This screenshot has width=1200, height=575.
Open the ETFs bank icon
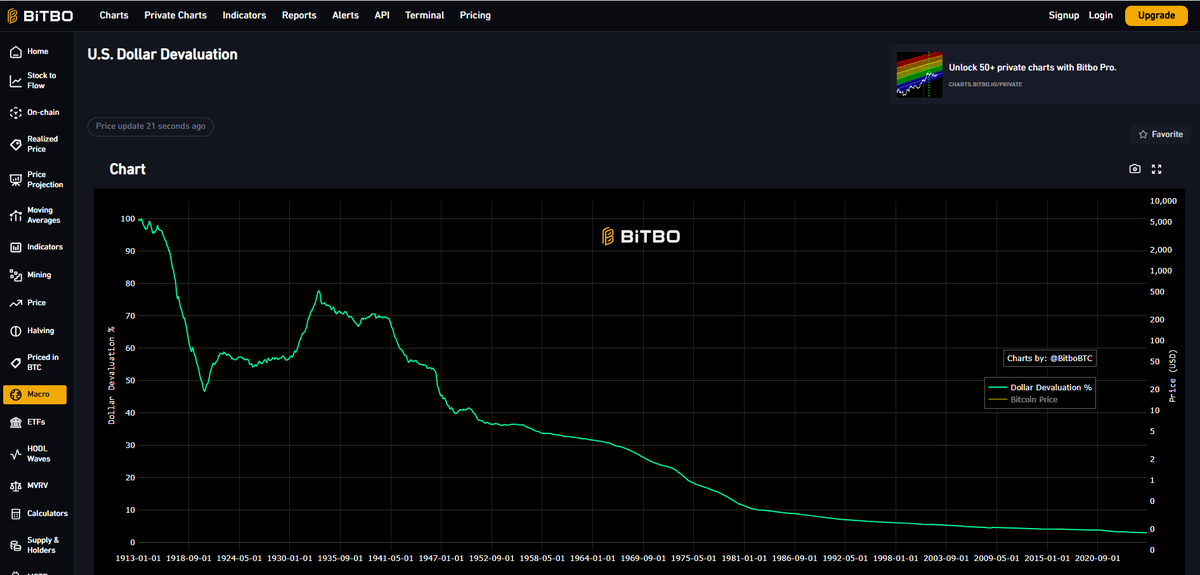click(15, 422)
